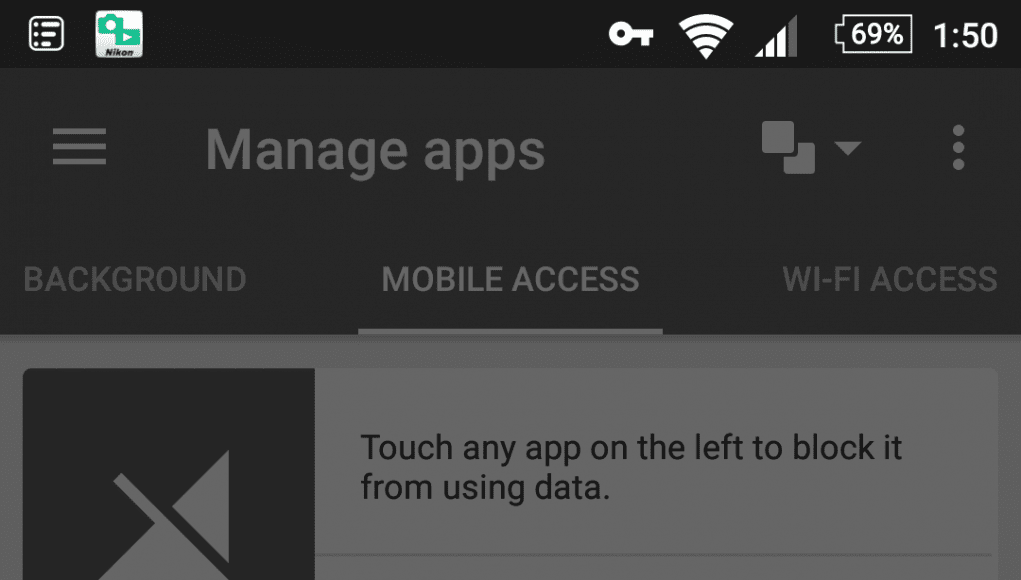Image resolution: width=1021 pixels, height=580 pixels.
Task: Tap the 69% battery indicator
Action: pyautogui.click(x=873, y=34)
